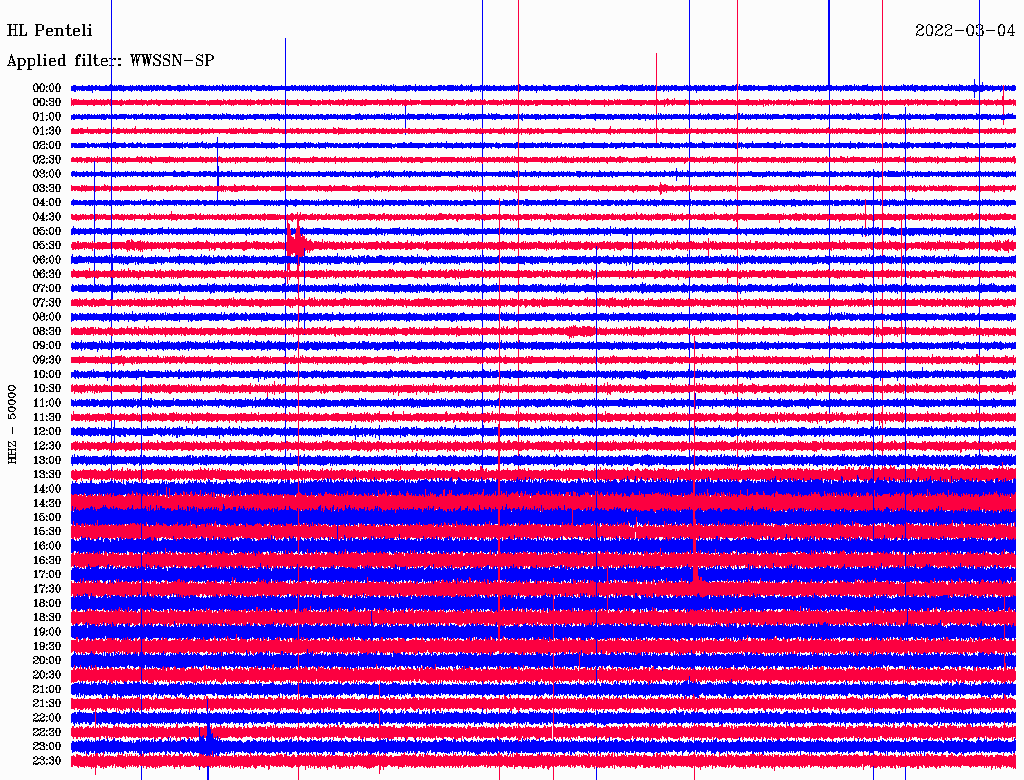Select the 14:30 time row label
Image resolution: width=1024 pixels, height=780 pixels.
(x=47, y=503)
